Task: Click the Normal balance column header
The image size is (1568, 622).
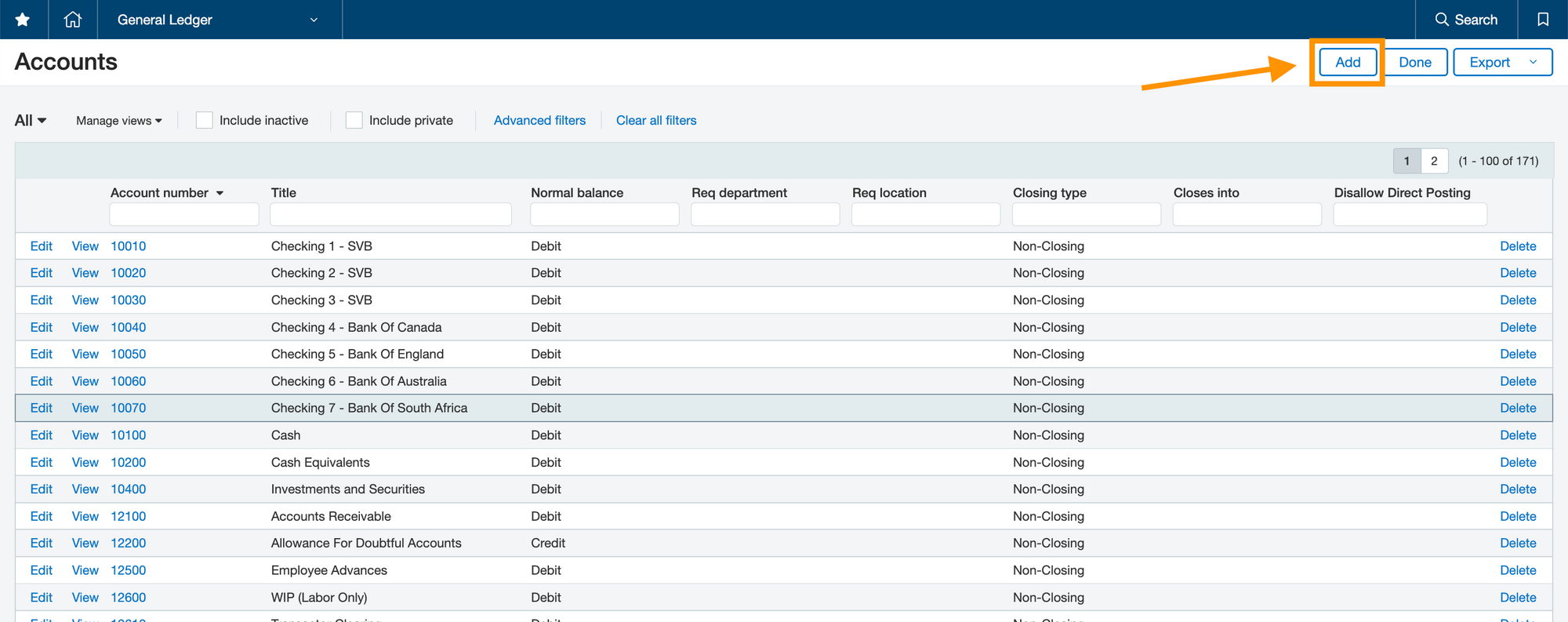Action: click(x=577, y=193)
